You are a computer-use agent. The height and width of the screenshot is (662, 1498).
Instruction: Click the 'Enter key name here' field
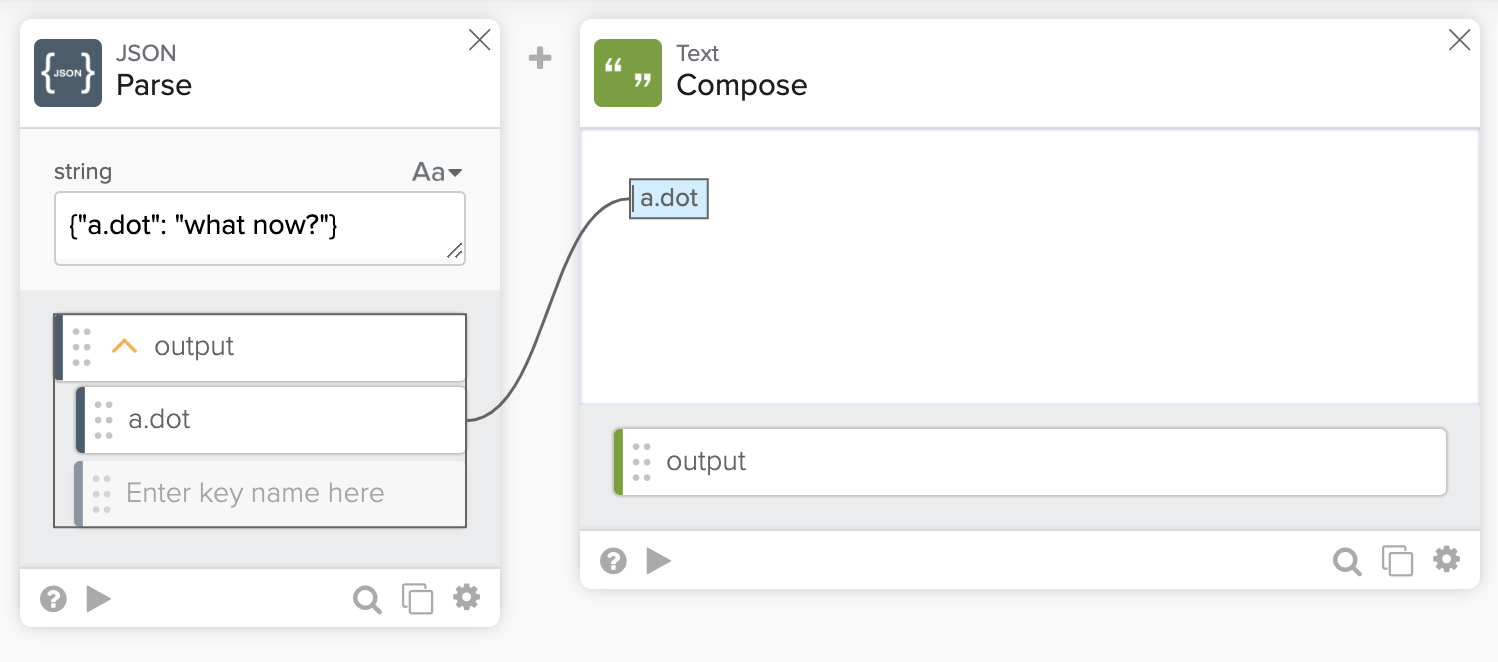tap(270, 493)
